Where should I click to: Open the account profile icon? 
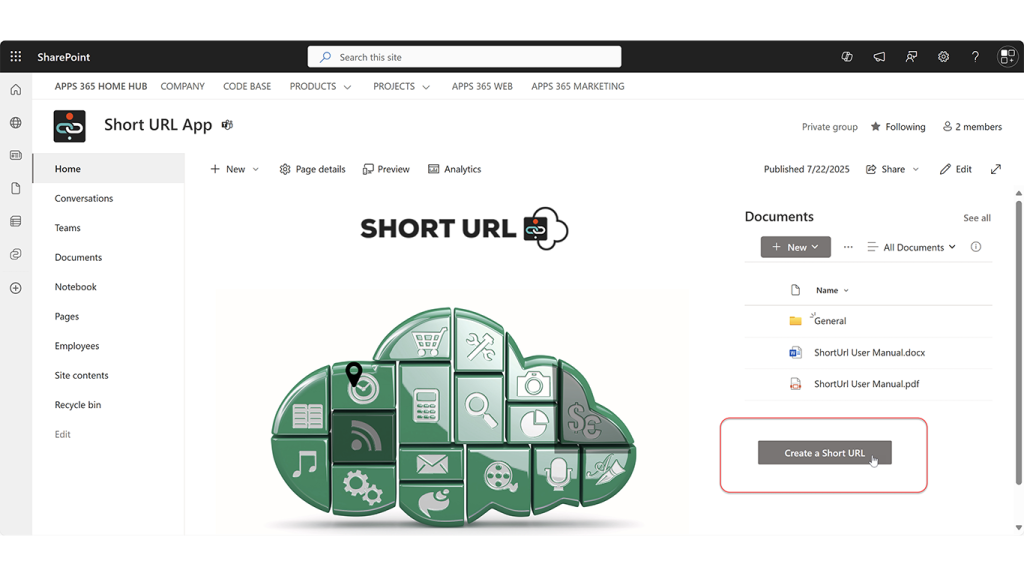tap(1007, 57)
